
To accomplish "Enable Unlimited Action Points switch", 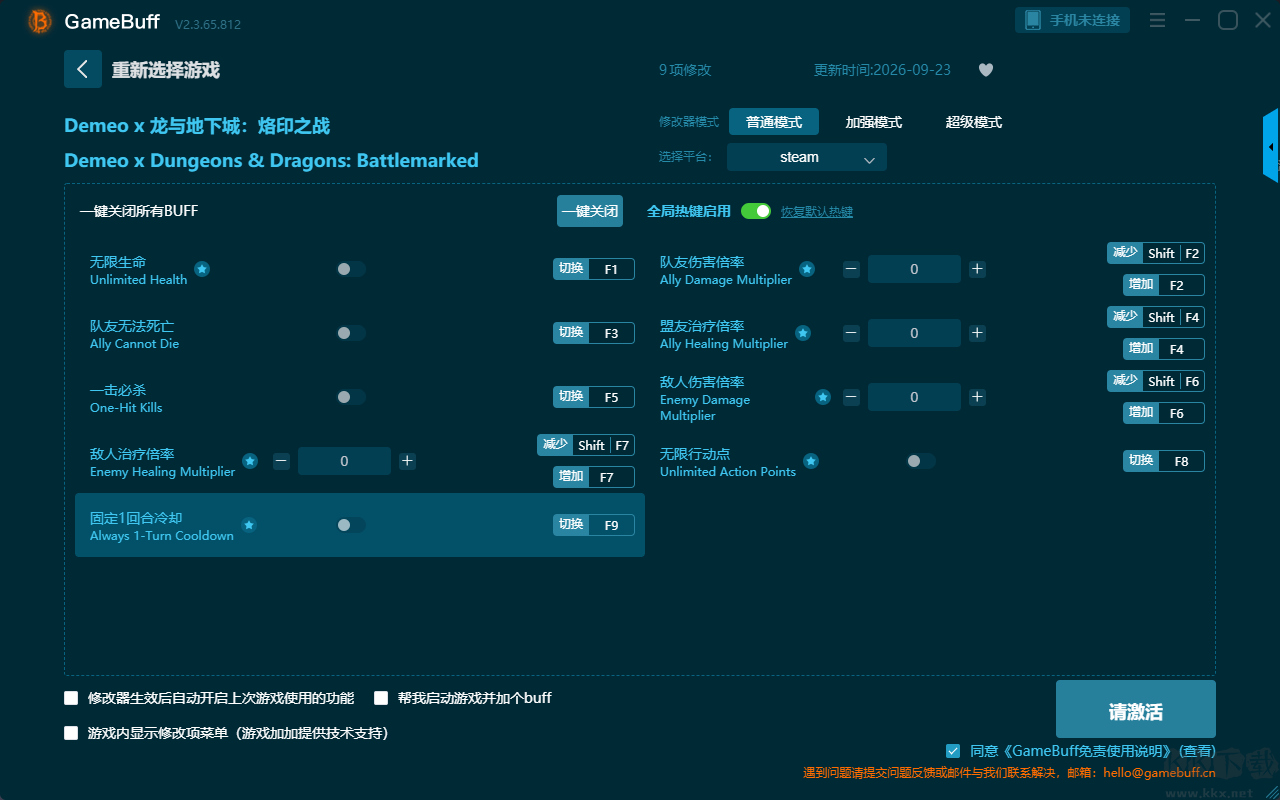I will pos(921,461).
